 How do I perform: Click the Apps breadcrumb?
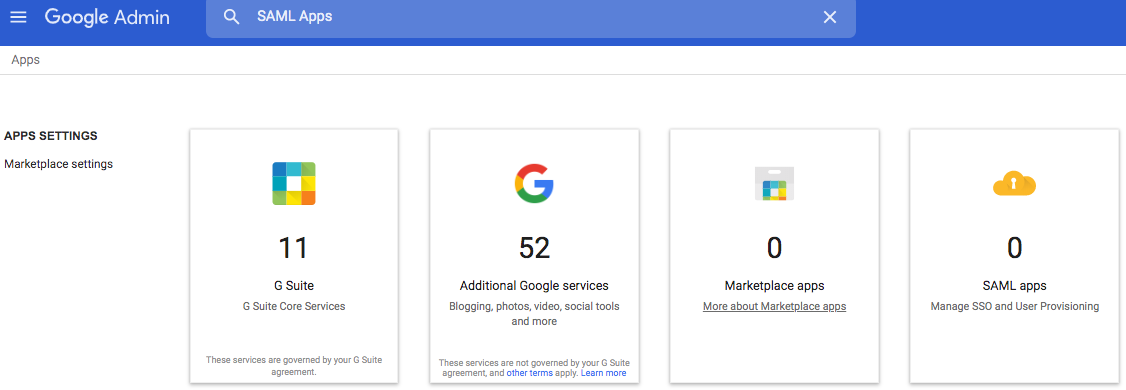(25, 60)
